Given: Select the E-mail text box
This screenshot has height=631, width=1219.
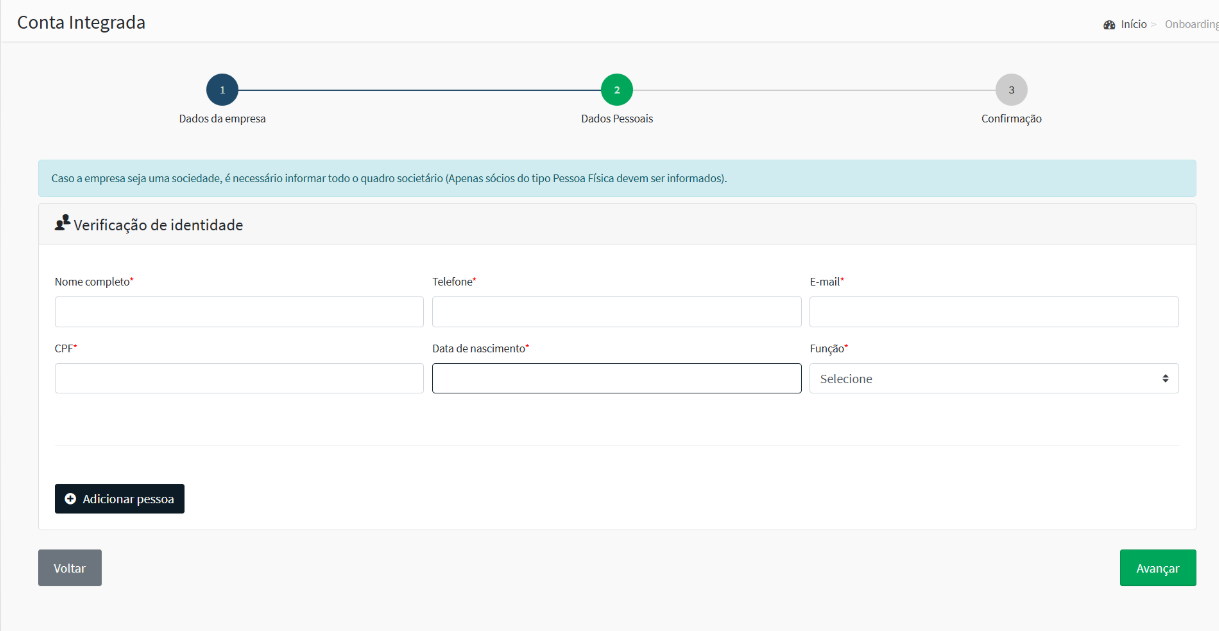Looking at the screenshot, I should tap(993, 312).
